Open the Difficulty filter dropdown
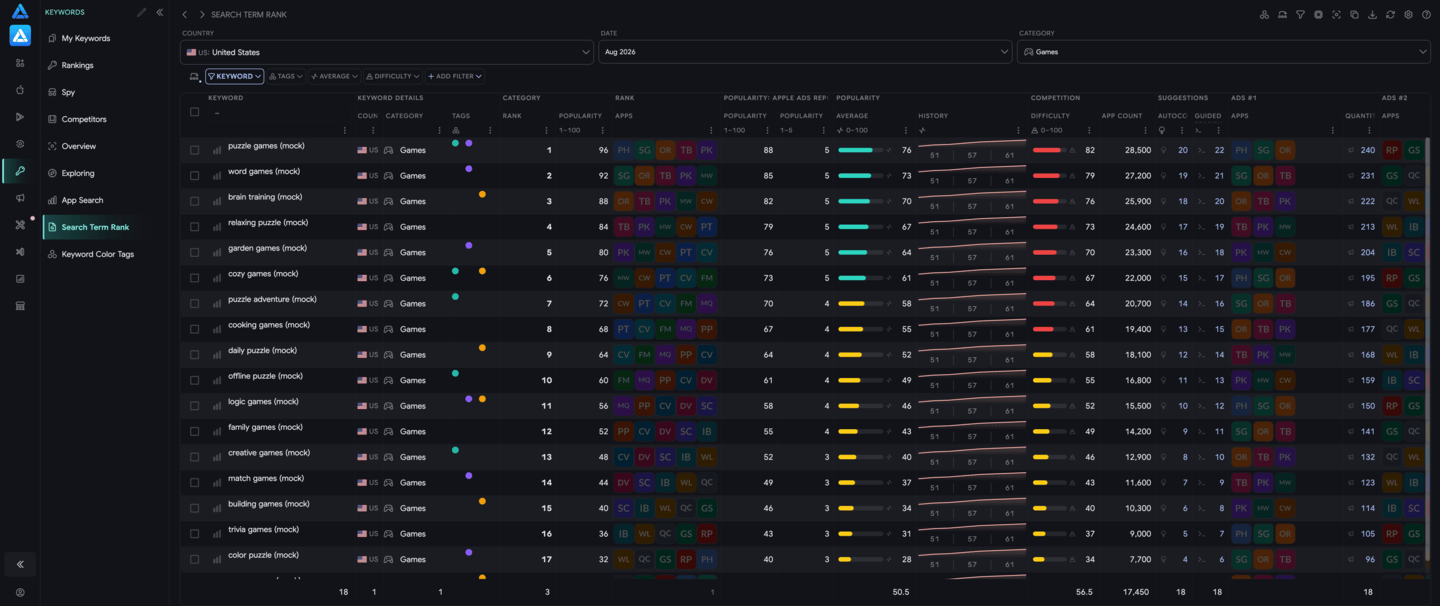The image size is (1440, 606). tap(392, 76)
